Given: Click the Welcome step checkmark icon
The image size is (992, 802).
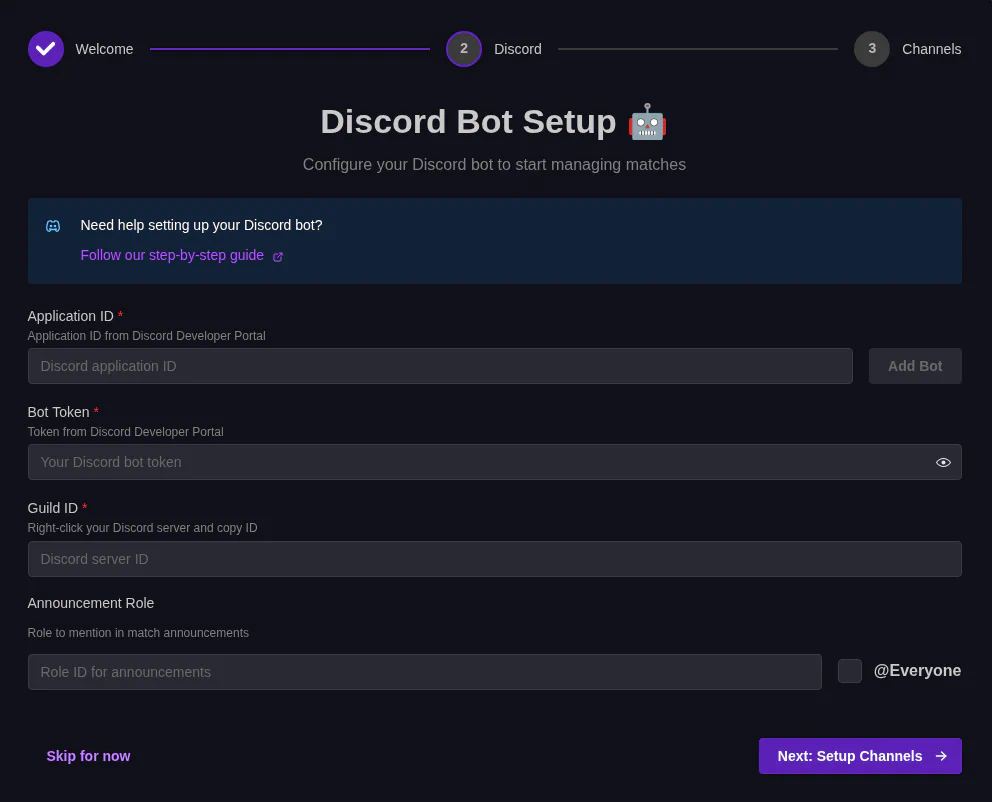Looking at the screenshot, I should pos(45,48).
